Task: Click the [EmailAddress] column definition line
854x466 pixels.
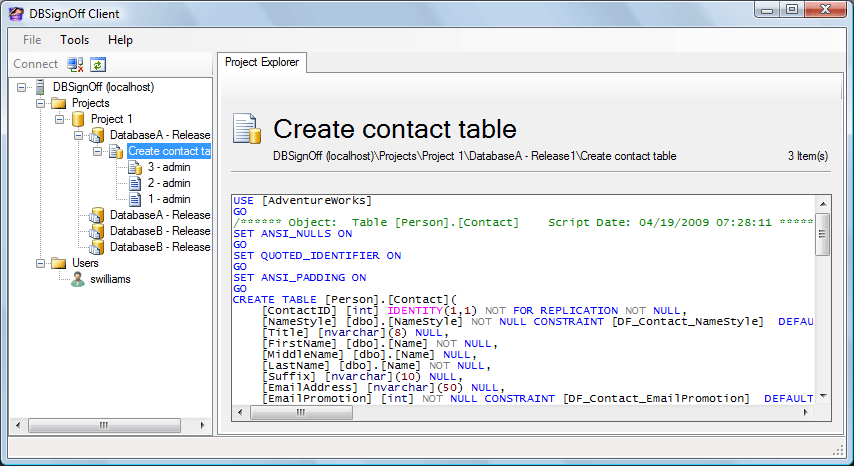Action: [x=383, y=388]
